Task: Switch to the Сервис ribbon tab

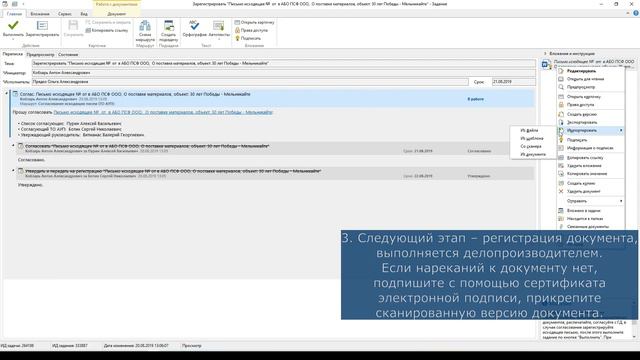Action: [x=64, y=14]
